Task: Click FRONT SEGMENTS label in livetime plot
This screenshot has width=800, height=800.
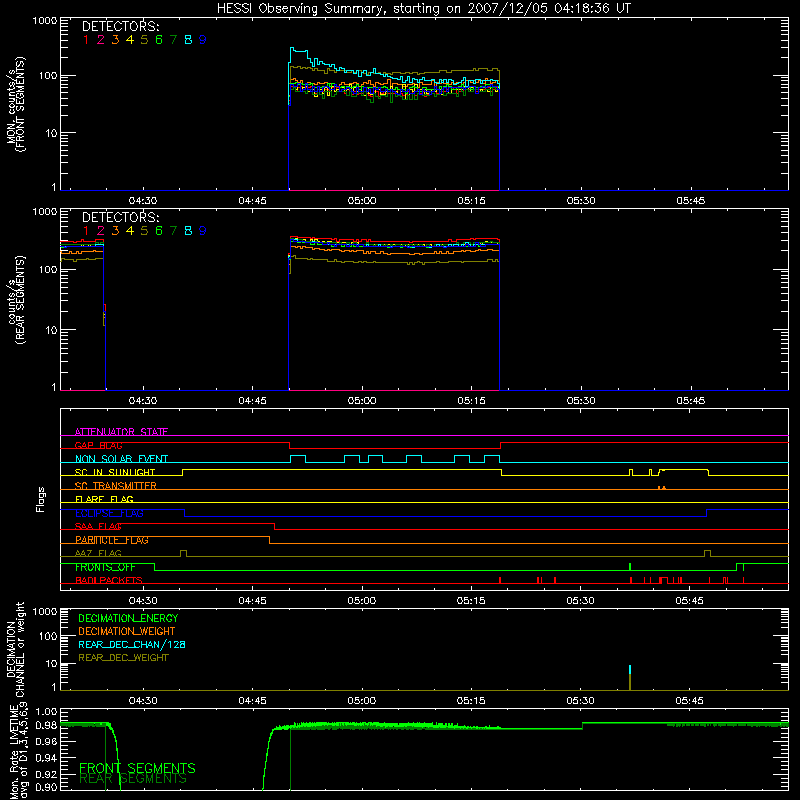Action: point(137,768)
